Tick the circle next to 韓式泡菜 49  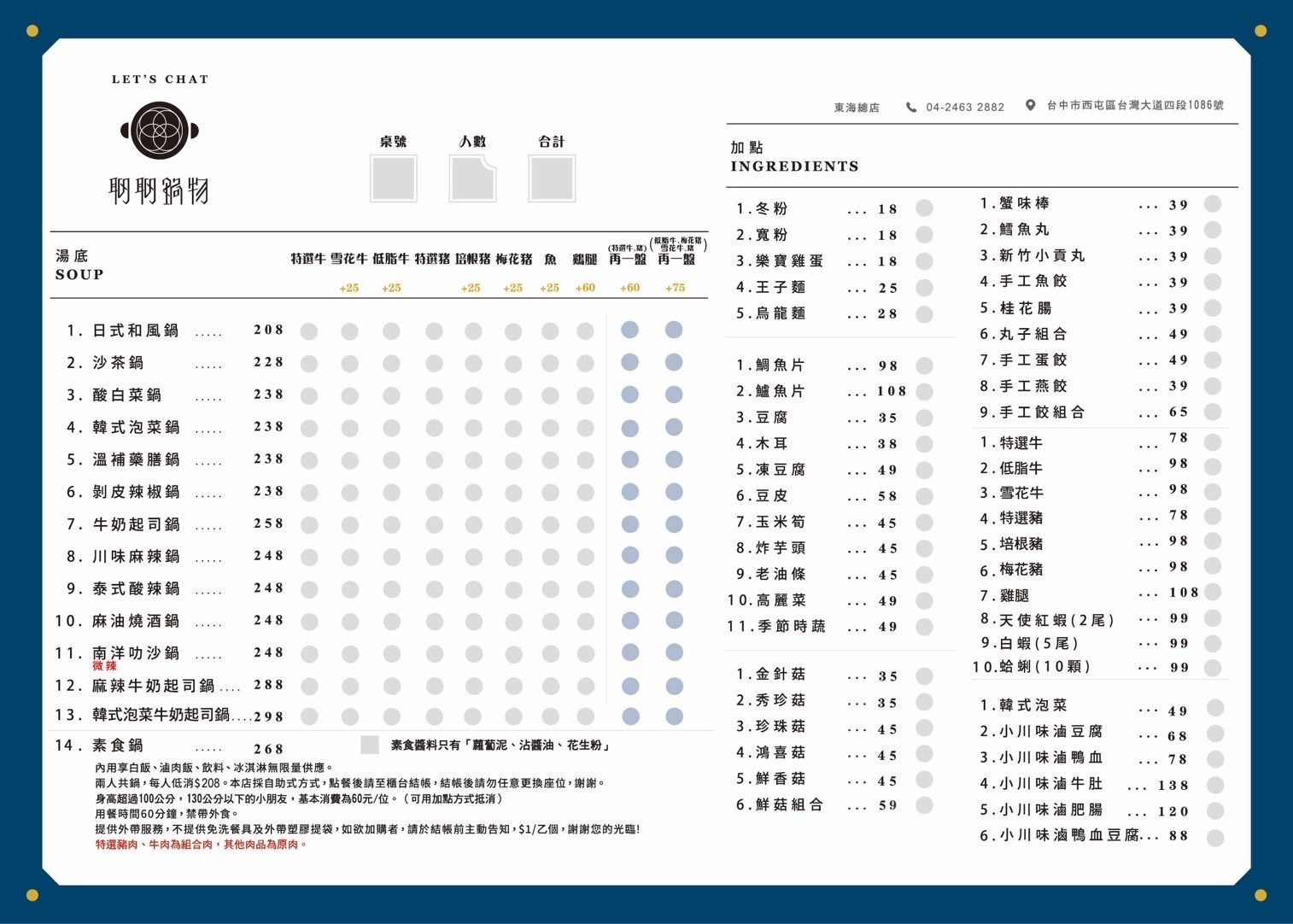click(x=1215, y=708)
